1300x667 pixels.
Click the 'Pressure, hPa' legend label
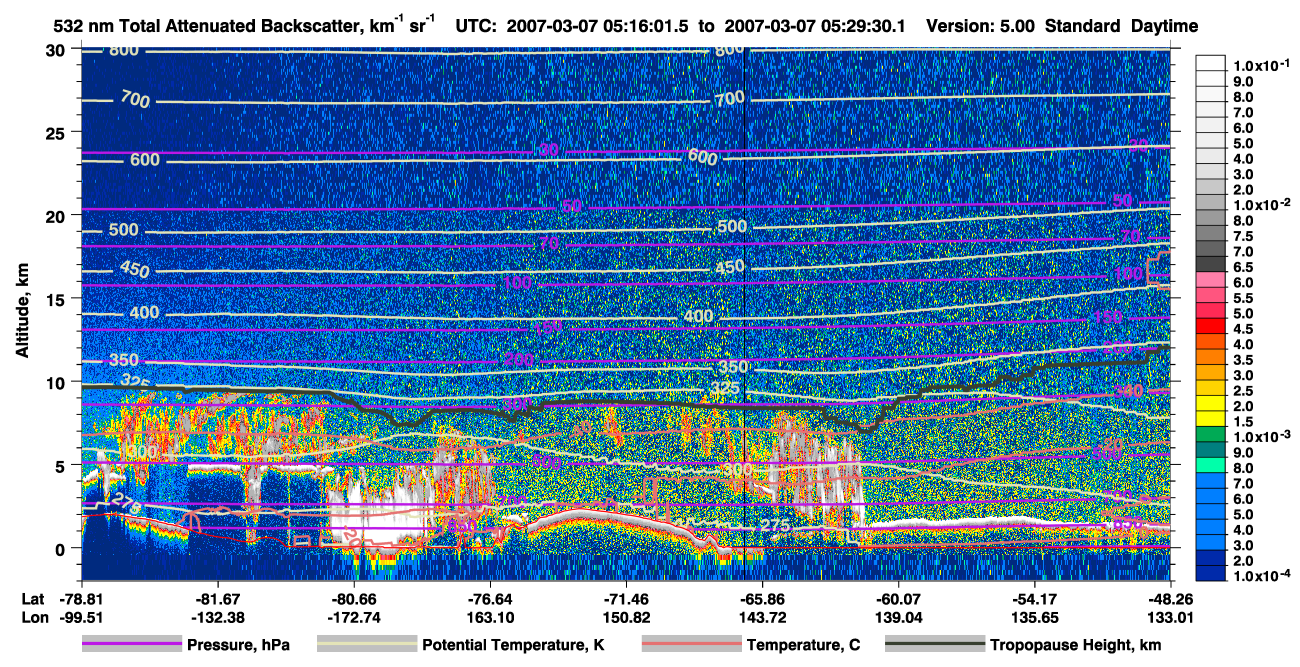click(x=239, y=645)
